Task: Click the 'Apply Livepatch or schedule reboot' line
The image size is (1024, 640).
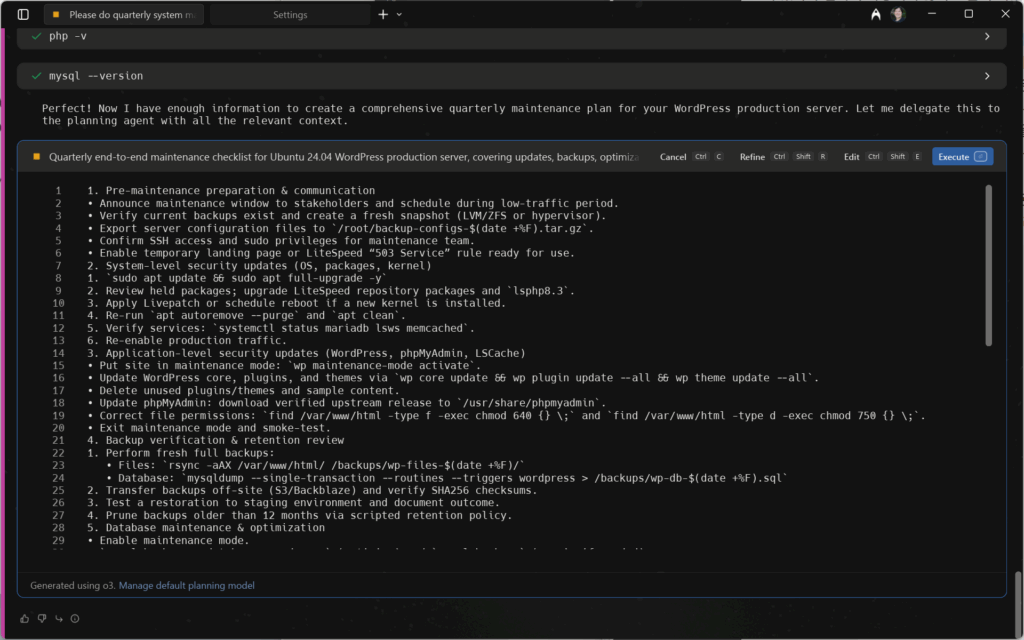Action: point(296,303)
